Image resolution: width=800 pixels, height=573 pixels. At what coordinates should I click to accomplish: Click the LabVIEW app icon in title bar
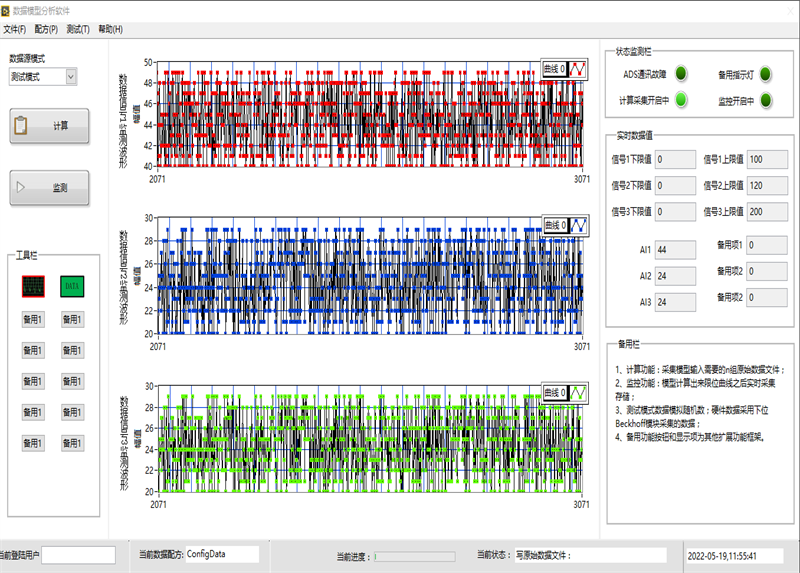click(x=7, y=9)
